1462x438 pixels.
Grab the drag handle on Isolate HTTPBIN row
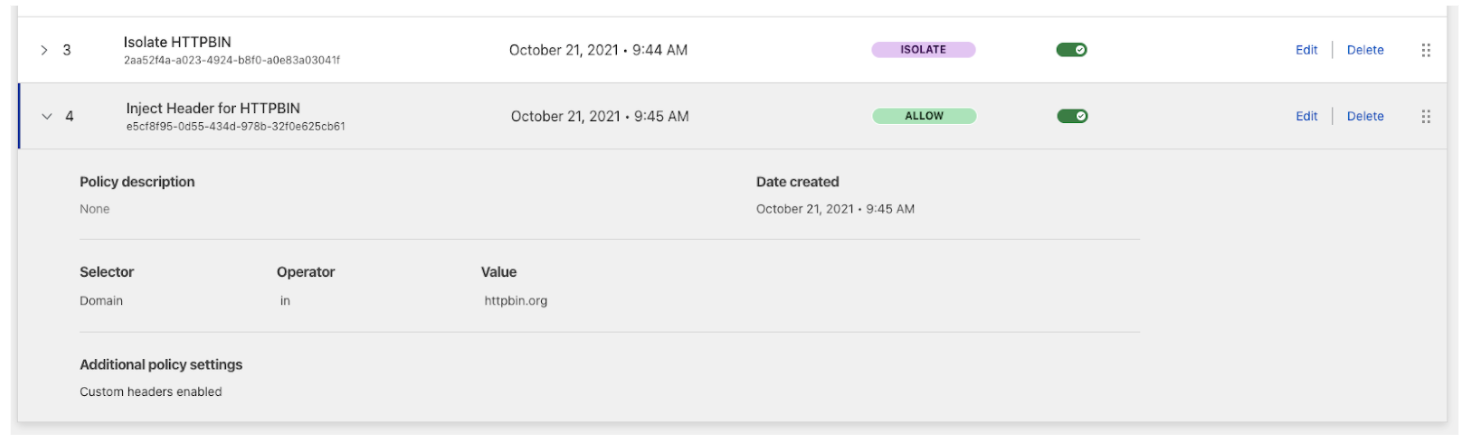pos(1426,50)
